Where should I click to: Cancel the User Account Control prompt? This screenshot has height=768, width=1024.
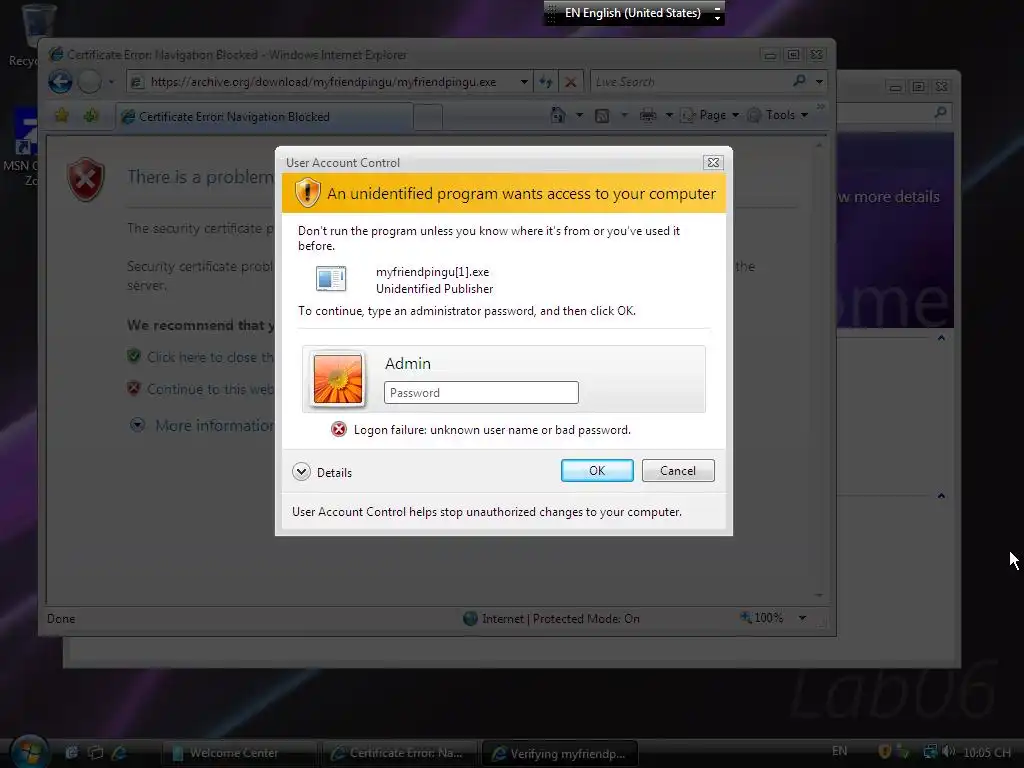pyautogui.click(x=678, y=470)
